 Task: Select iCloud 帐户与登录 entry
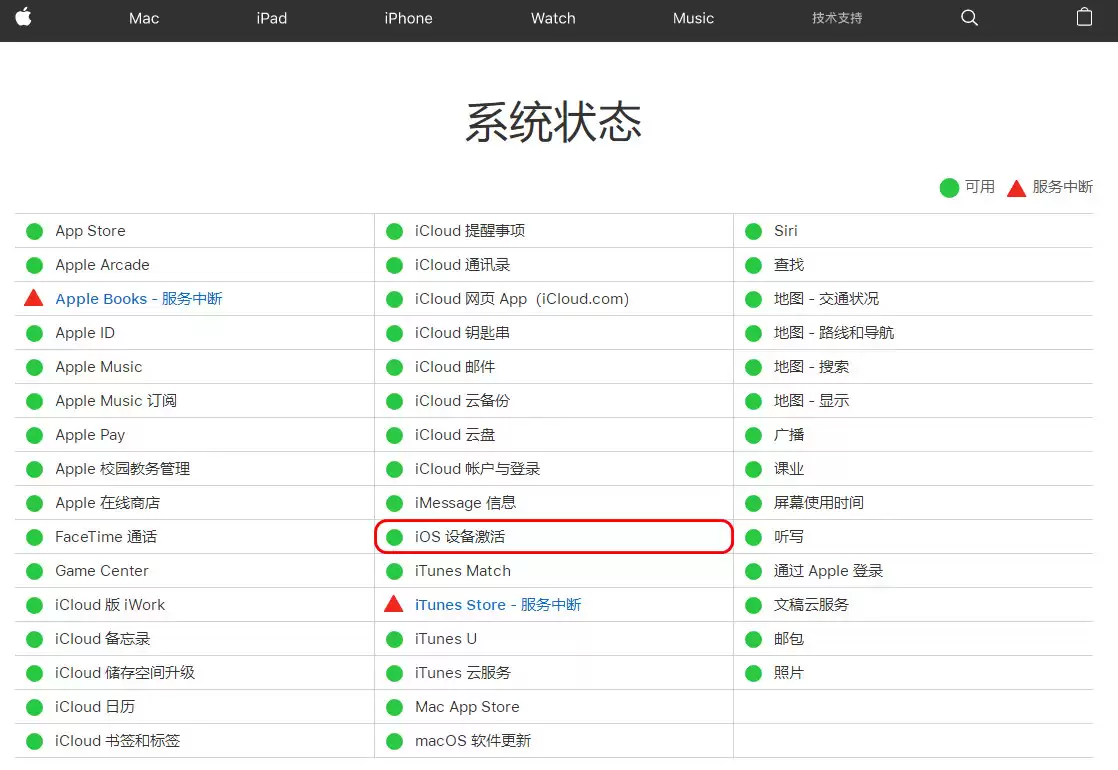click(x=478, y=469)
